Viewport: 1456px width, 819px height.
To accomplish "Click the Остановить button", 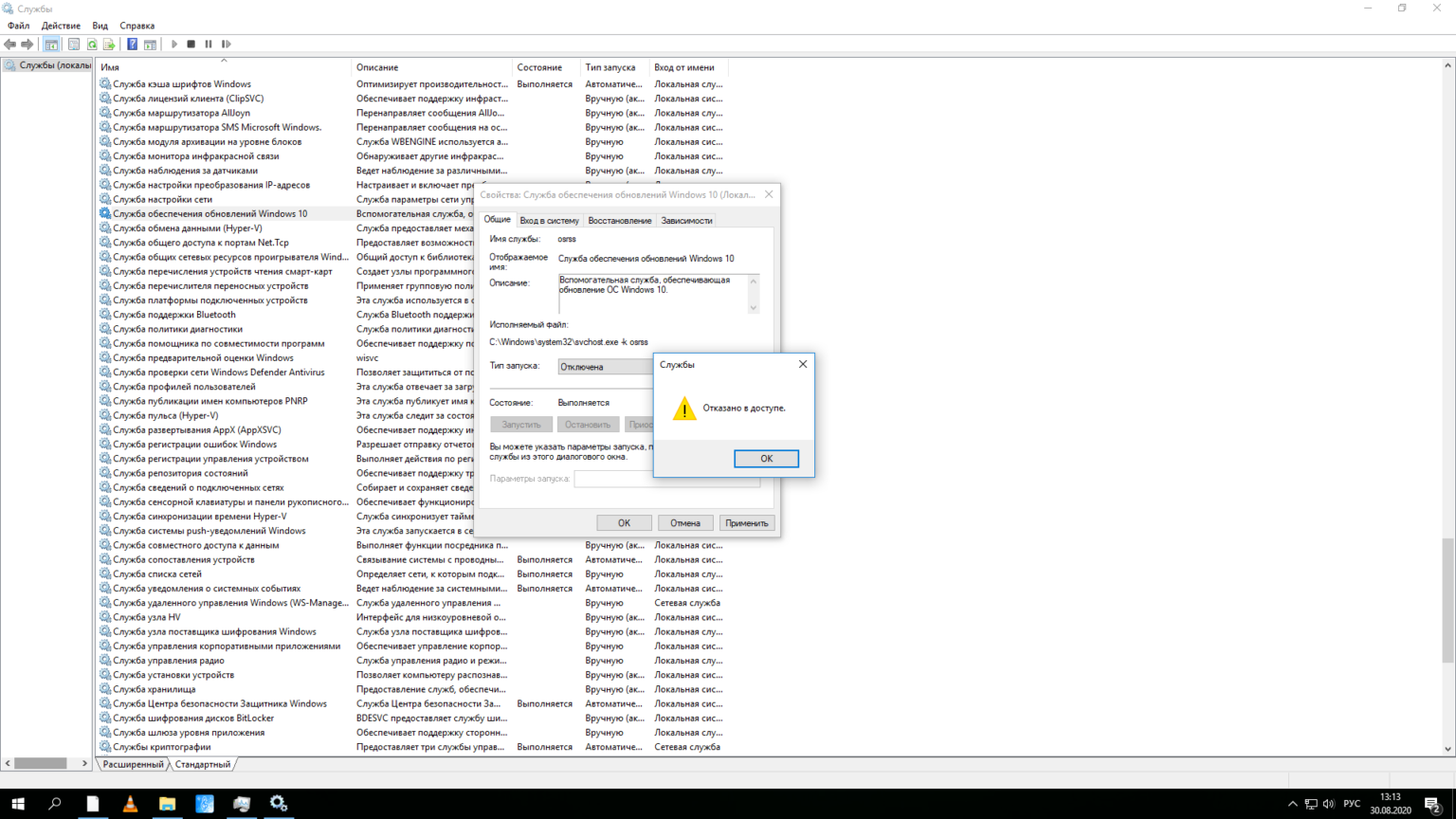I will click(588, 425).
